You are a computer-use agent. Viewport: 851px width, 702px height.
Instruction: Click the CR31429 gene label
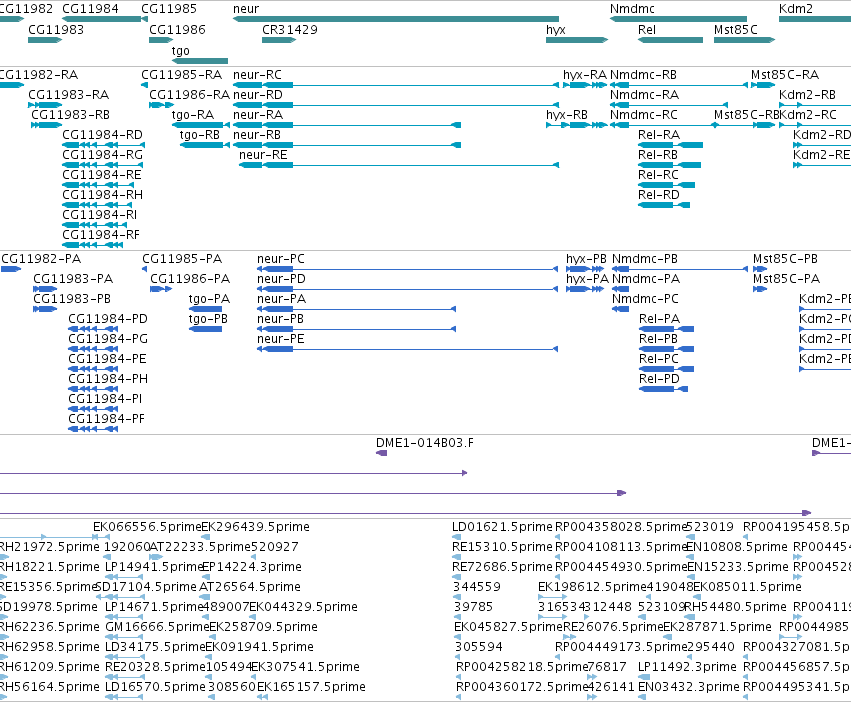click(290, 30)
